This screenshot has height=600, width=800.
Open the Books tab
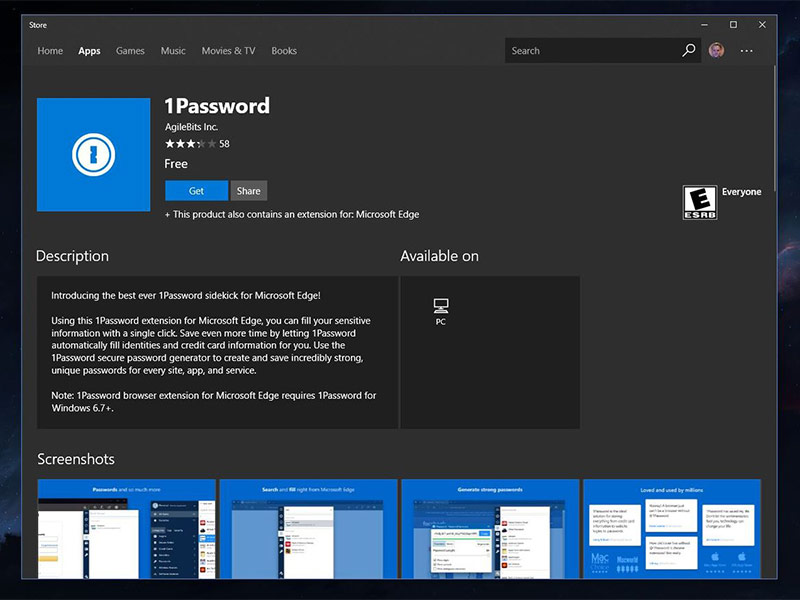(x=284, y=51)
